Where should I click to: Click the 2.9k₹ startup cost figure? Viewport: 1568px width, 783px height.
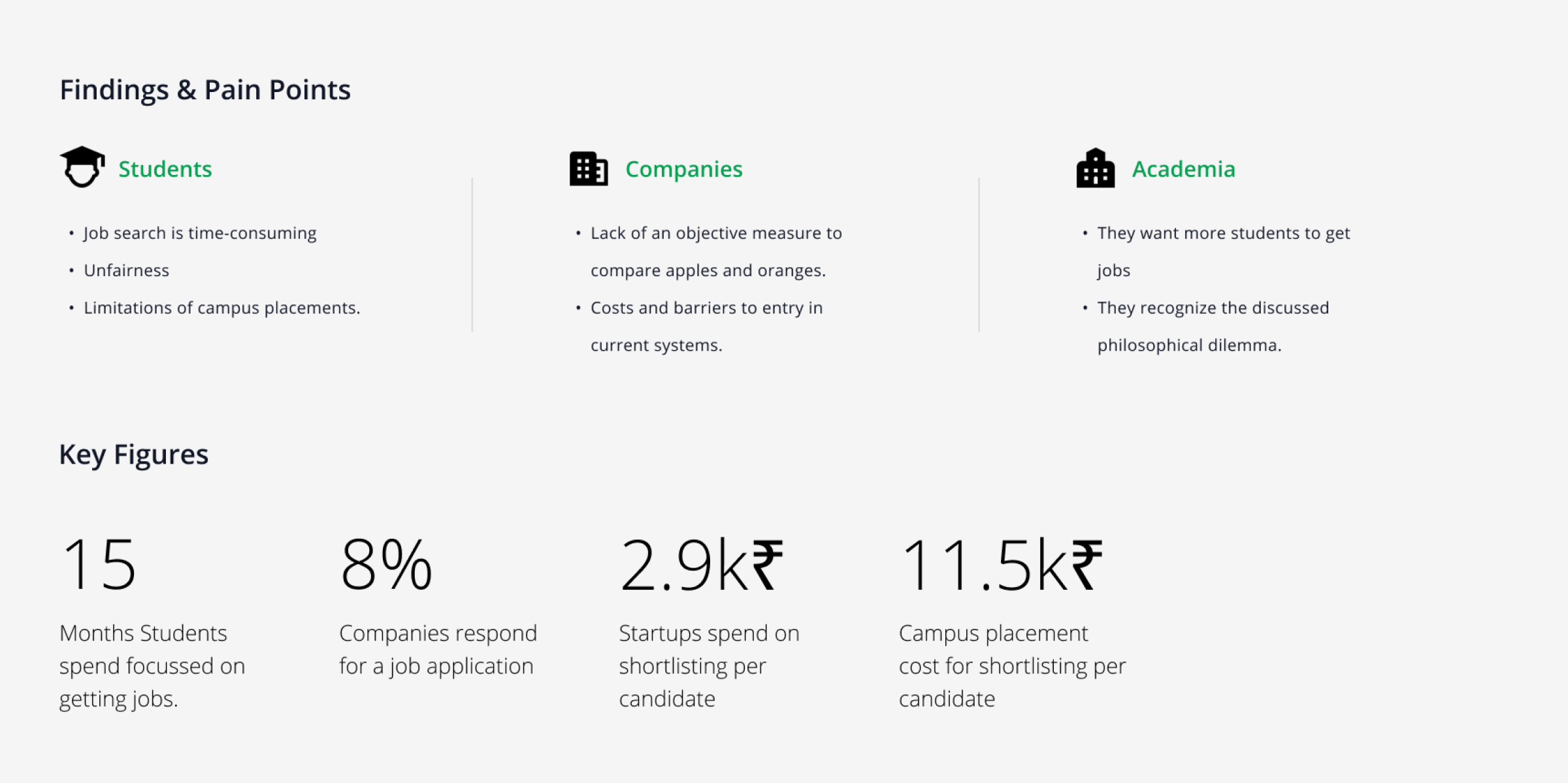pos(701,564)
